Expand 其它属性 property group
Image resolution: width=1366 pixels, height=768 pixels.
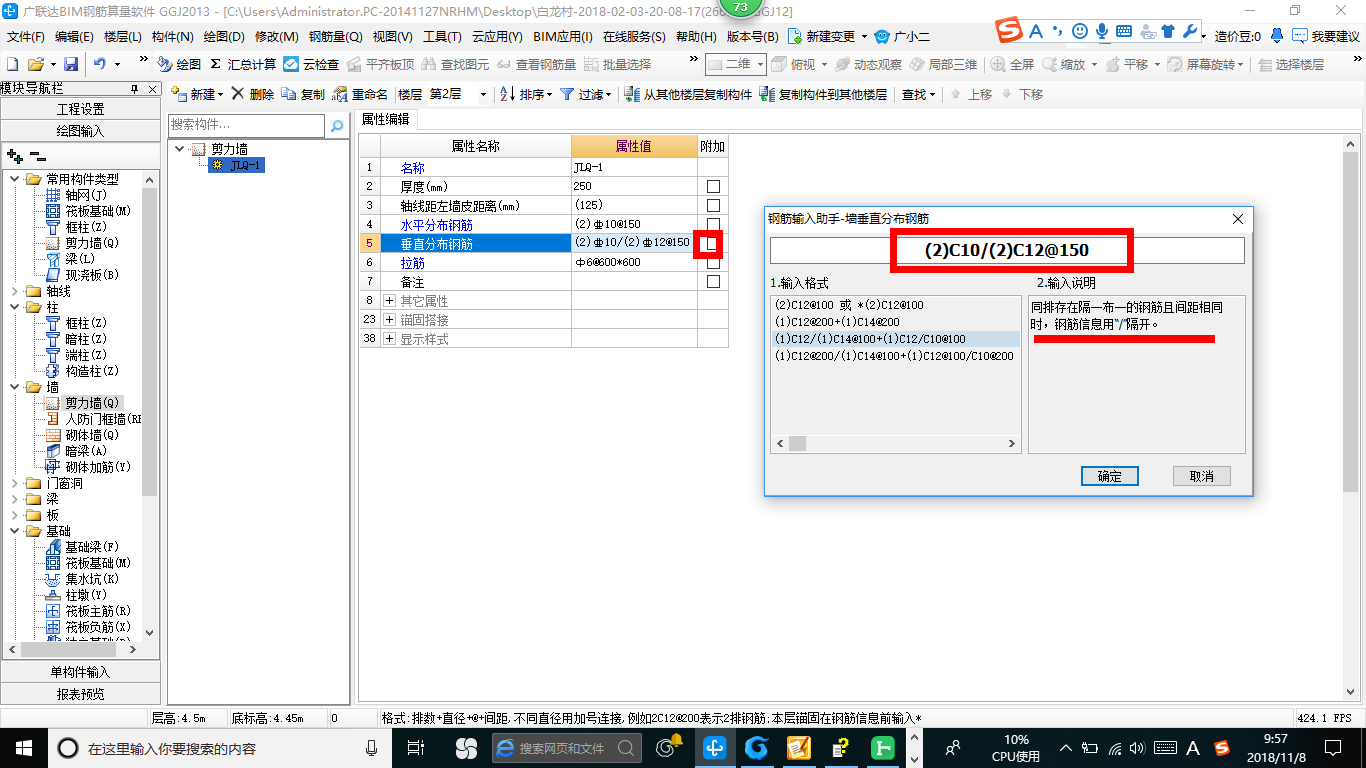(390, 300)
